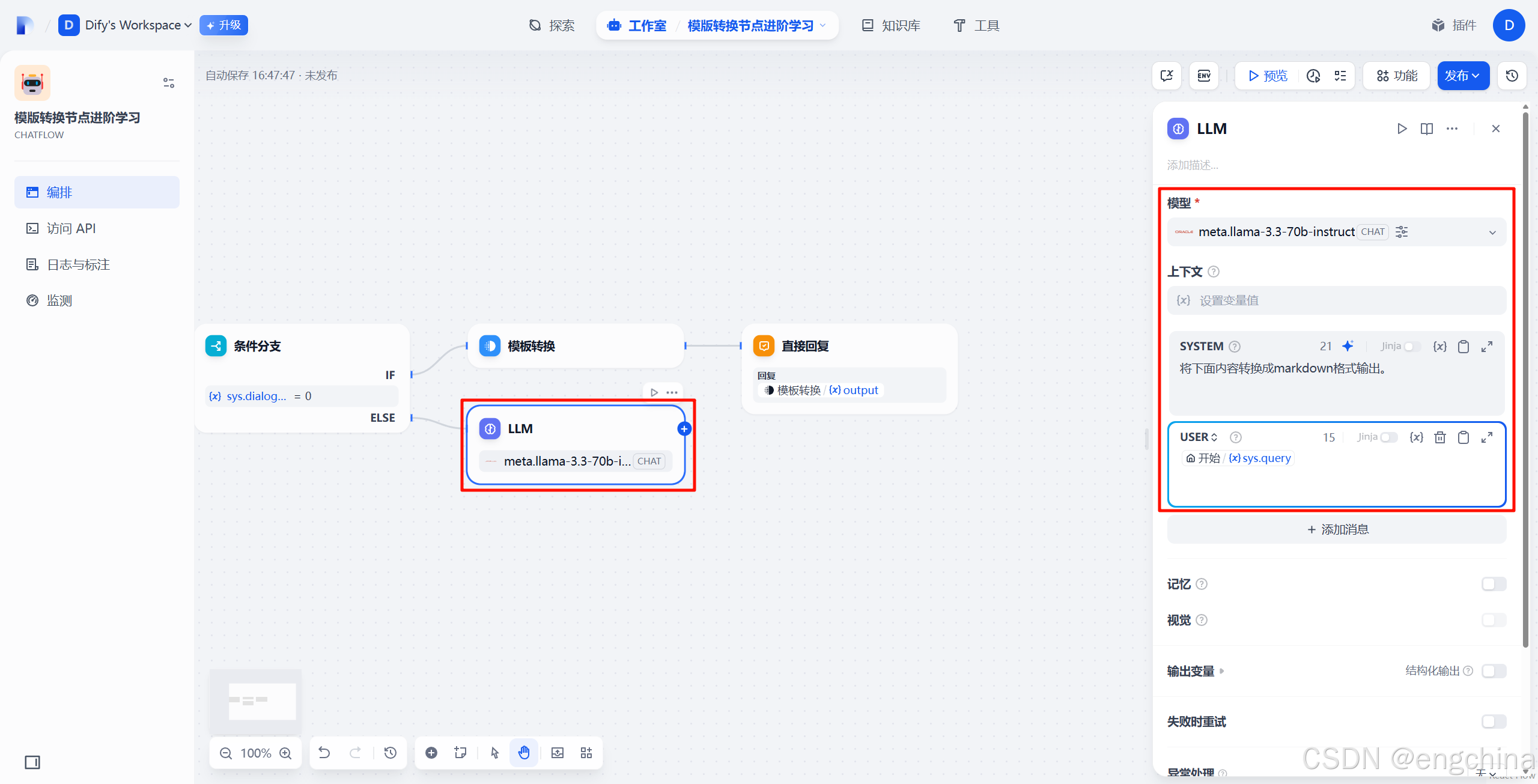Click zoom in magnifier icon

[286, 753]
